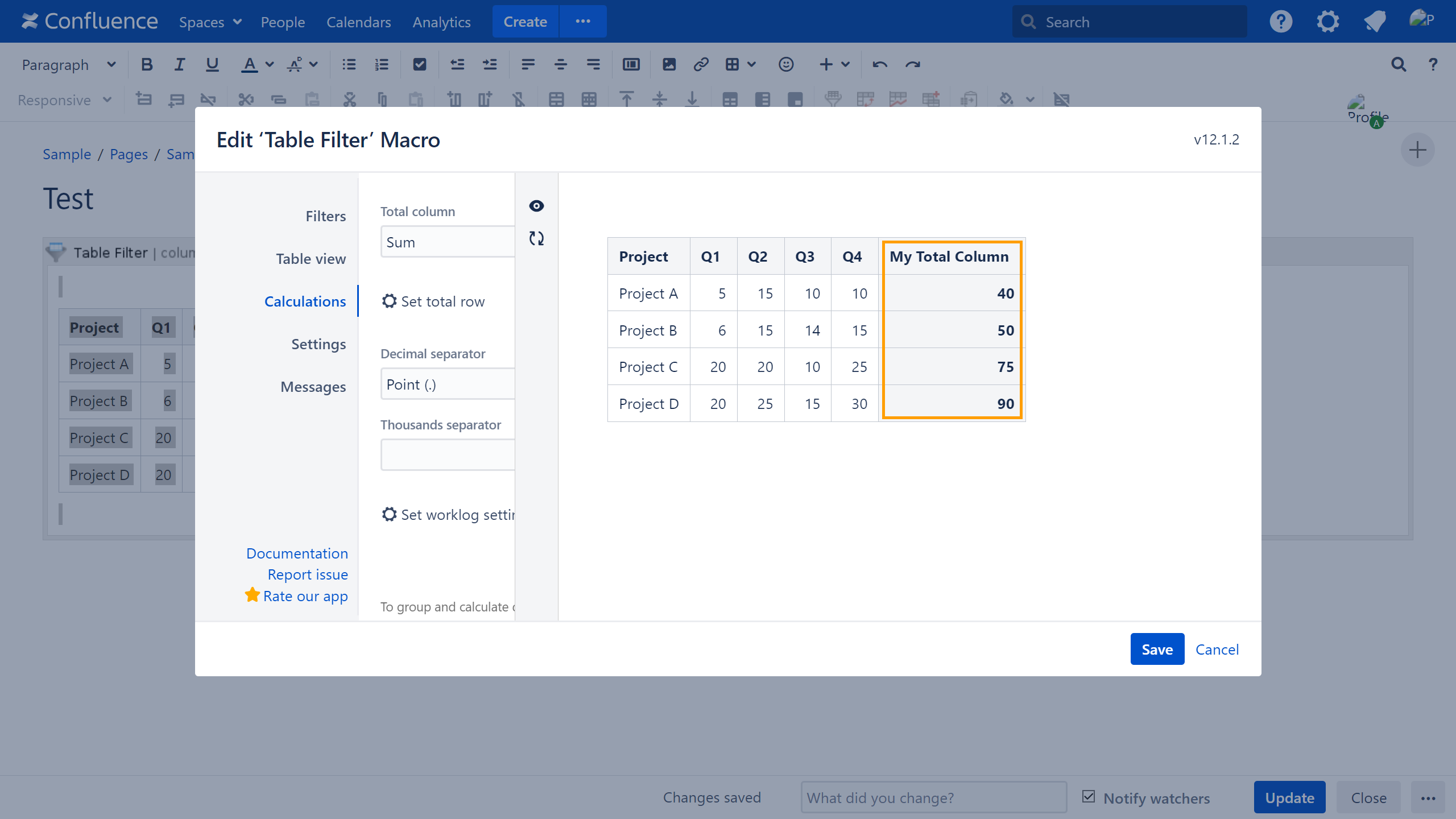
Task: Open the Total column Sum dropdown
Action: coord(448,242)
